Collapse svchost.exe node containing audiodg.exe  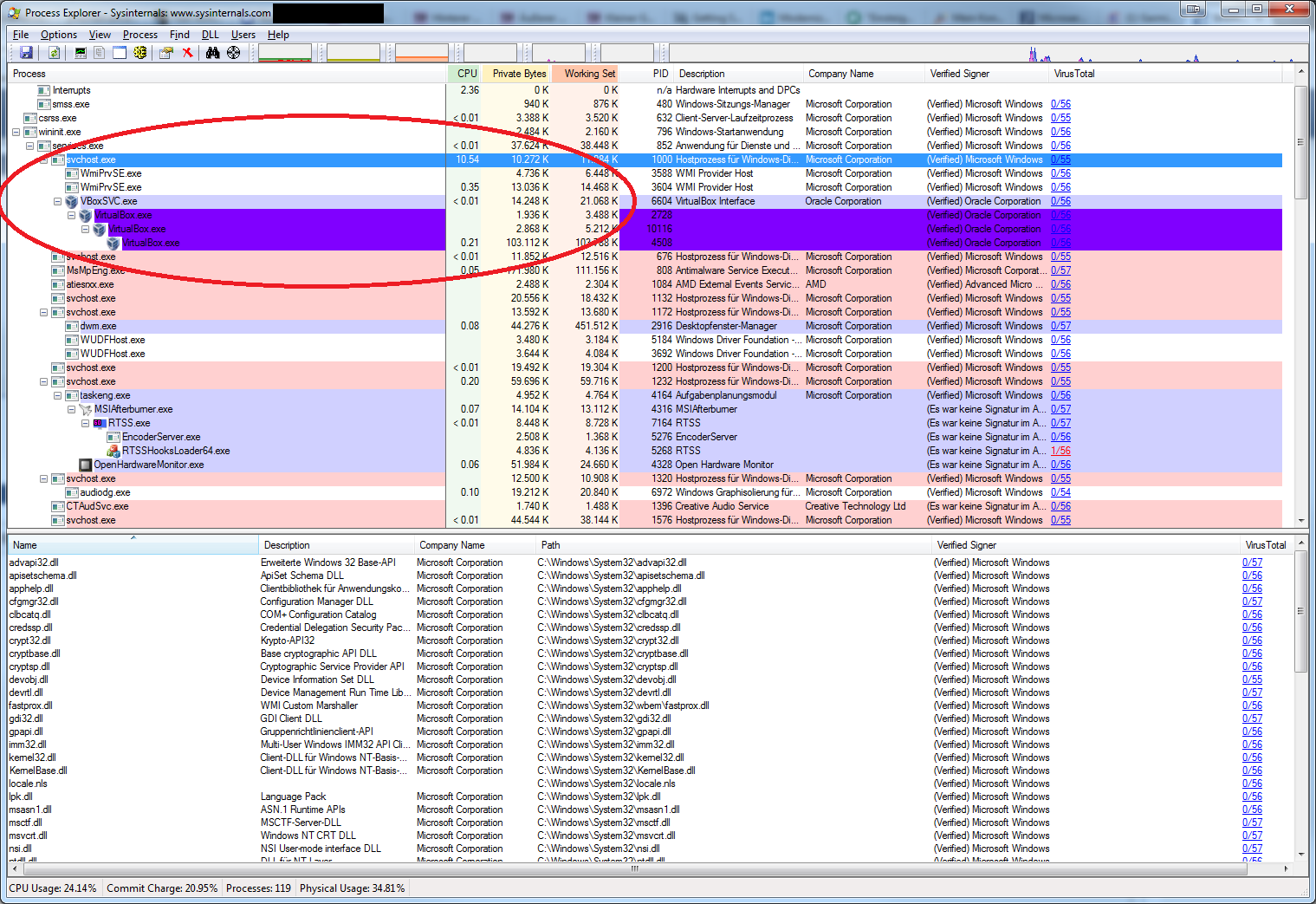point(43,478)
